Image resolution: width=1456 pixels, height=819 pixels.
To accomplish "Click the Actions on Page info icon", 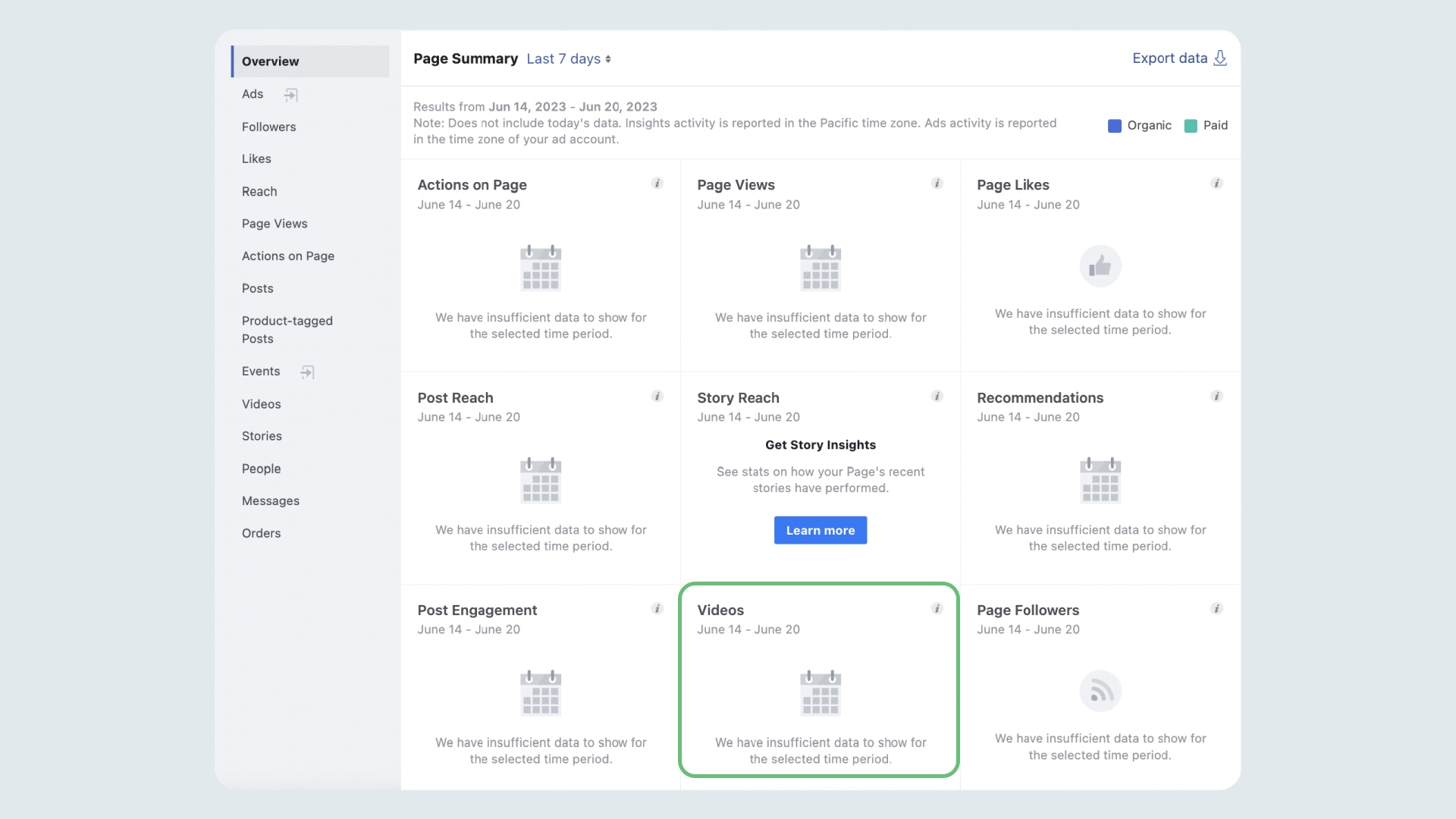I will [x=657, y=184].
